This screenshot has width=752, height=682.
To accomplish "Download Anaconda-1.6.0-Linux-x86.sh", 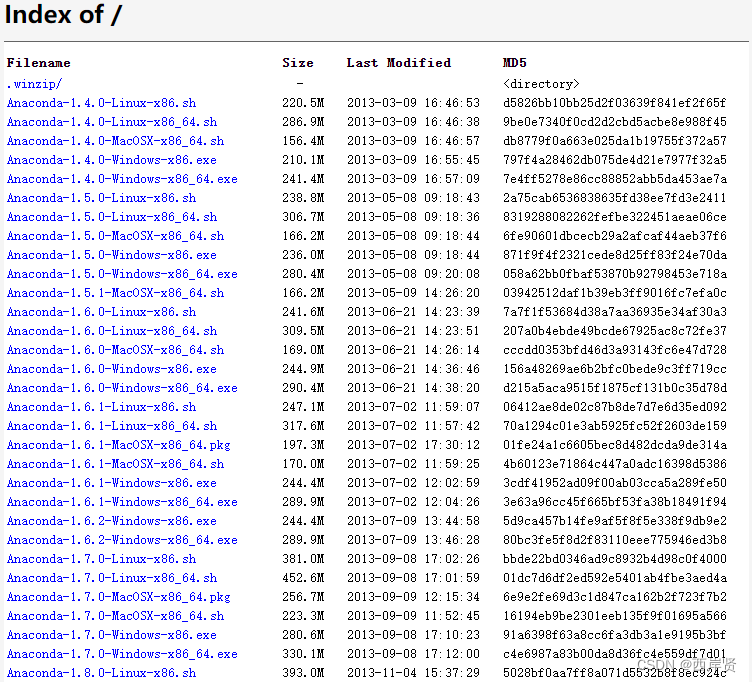I will point(101,312).
